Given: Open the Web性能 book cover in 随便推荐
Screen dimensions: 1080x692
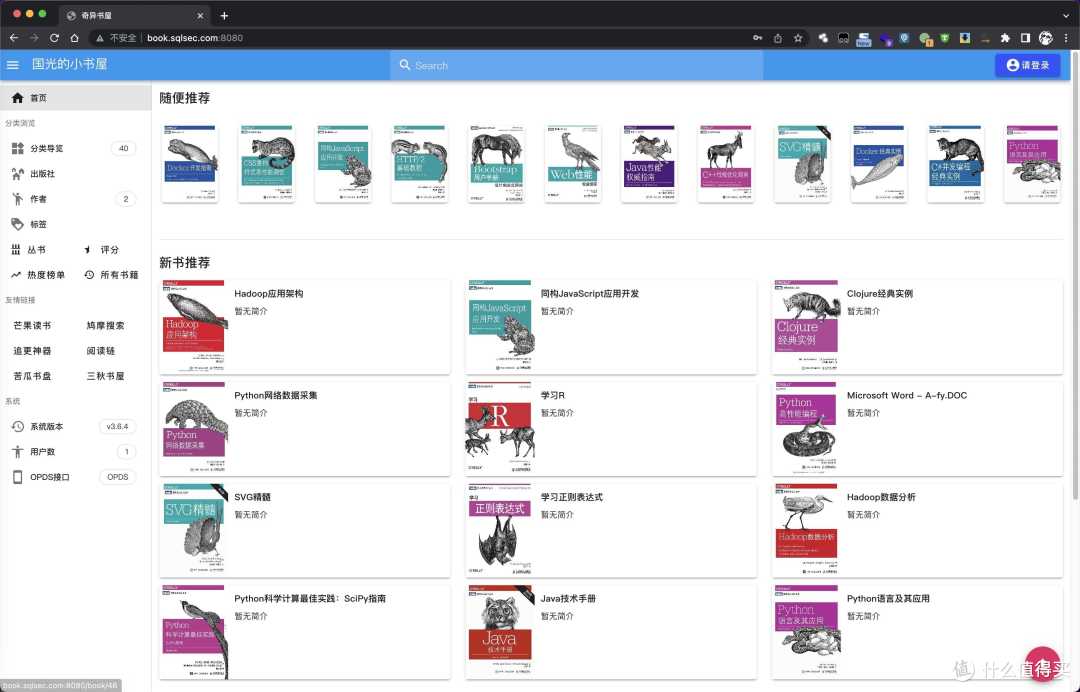Looking at the screenshot, I should coord(573,163).
